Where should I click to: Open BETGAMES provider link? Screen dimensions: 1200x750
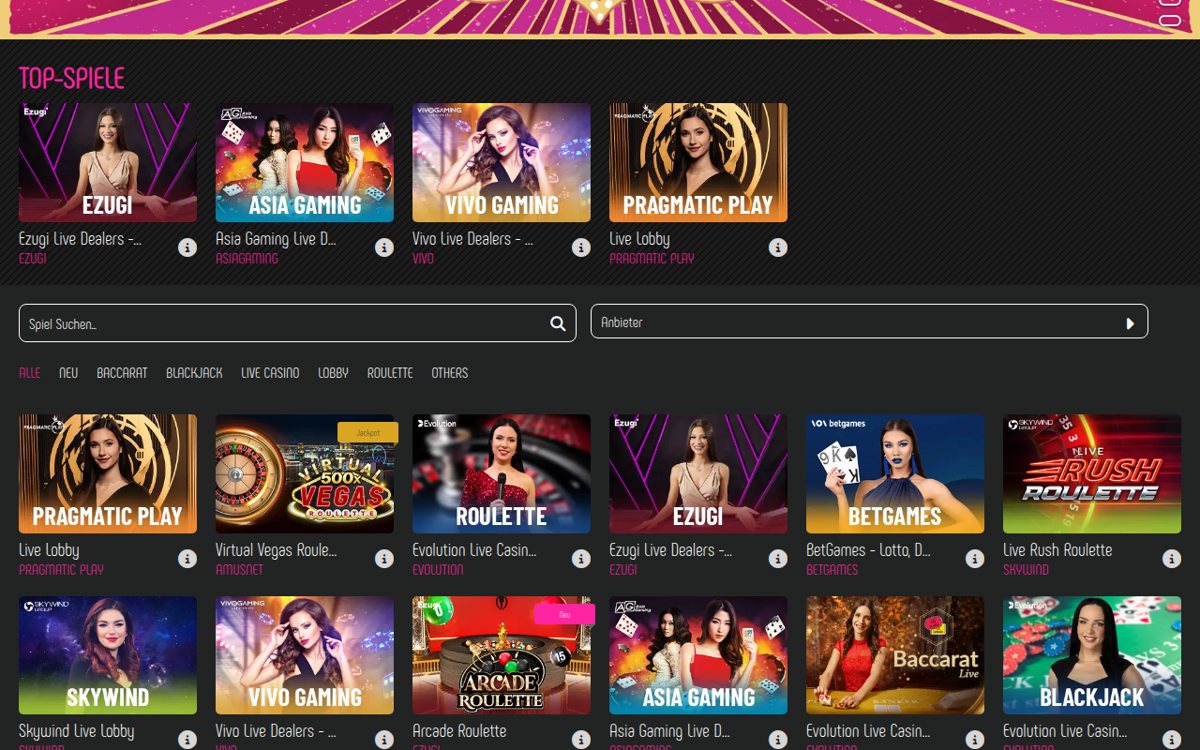832,569
